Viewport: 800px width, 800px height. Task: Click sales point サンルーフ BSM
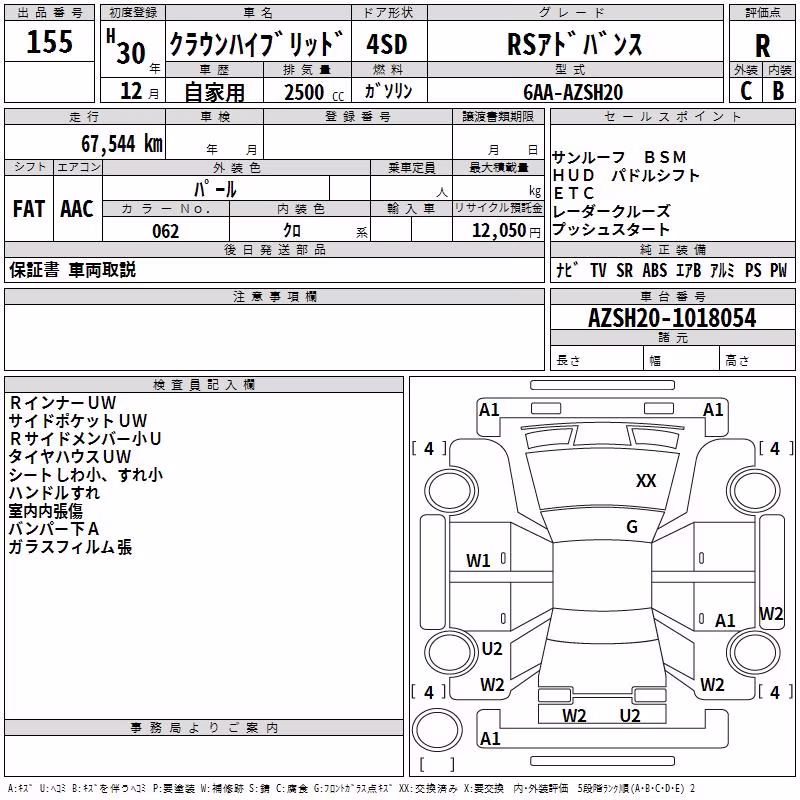click(619, 157)
